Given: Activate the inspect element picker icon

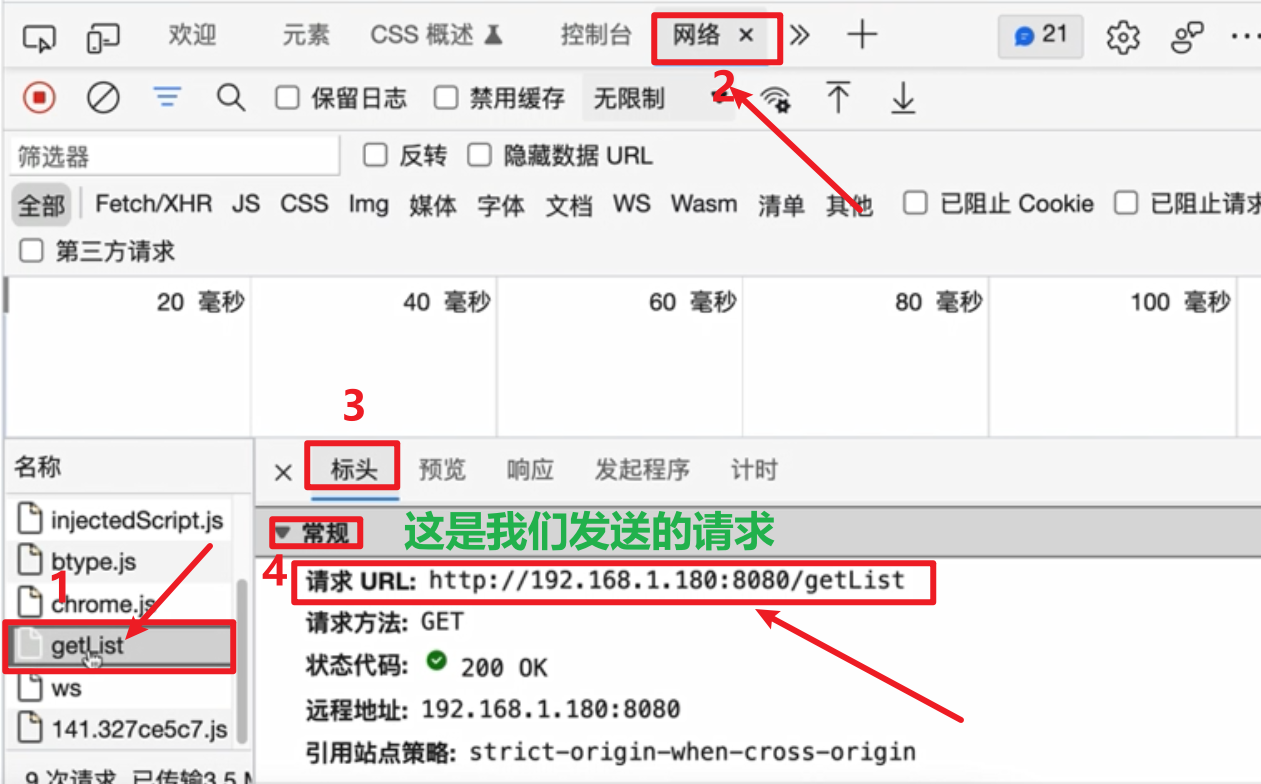Looking at the screenshot, I should point(40,38).
